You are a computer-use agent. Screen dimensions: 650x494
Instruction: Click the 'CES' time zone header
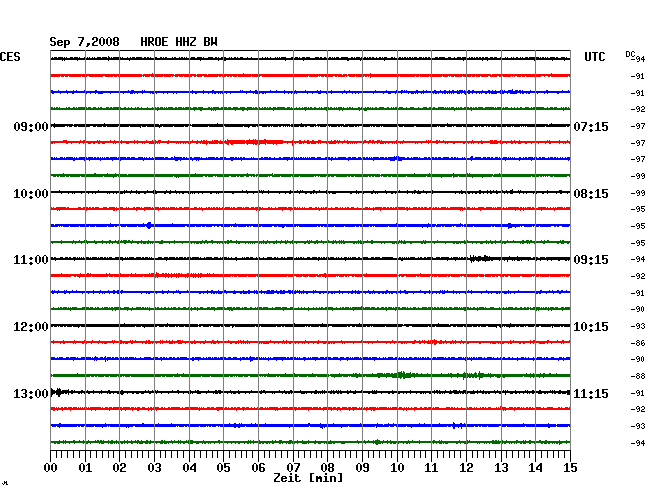[10, 57]
